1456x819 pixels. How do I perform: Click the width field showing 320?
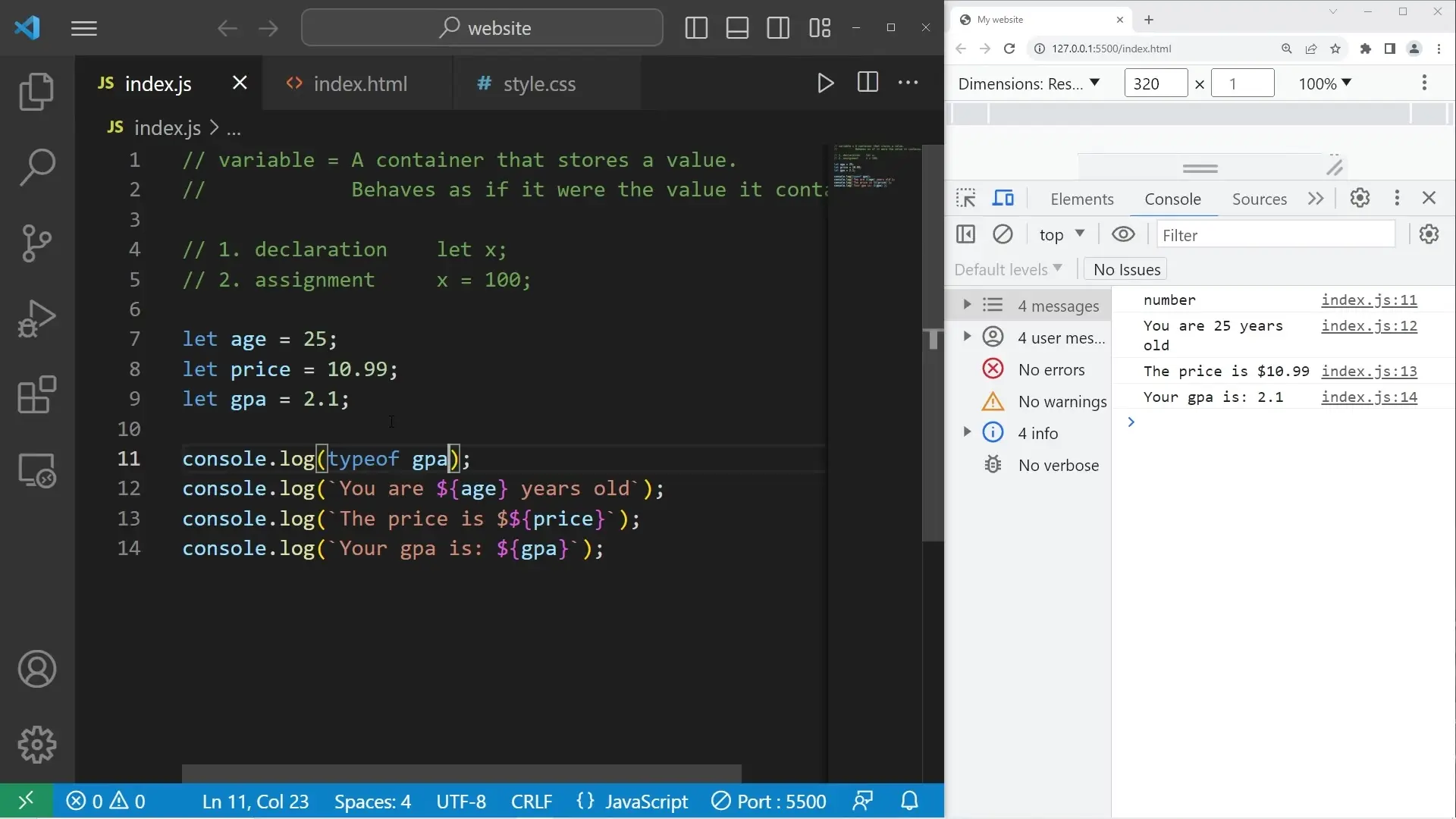(x=1156, y=83)
